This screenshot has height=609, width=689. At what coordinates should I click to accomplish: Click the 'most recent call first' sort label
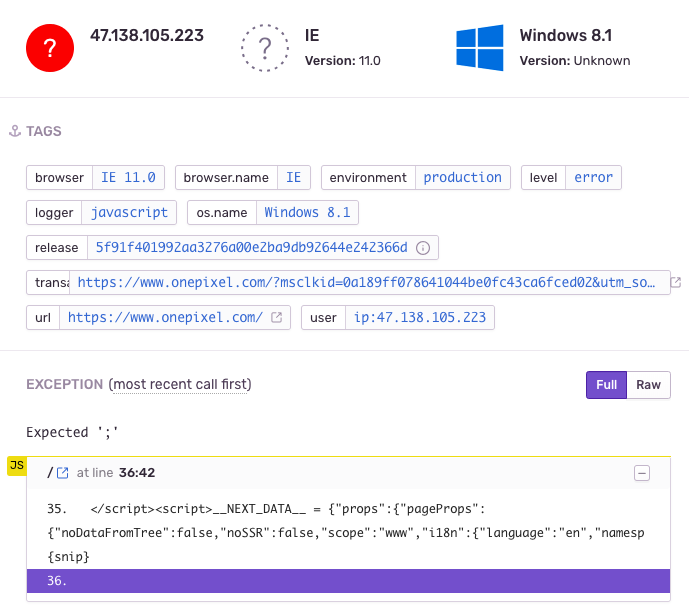point(180,384)
